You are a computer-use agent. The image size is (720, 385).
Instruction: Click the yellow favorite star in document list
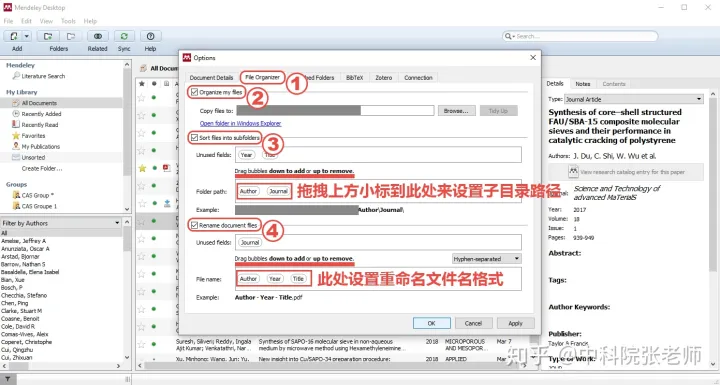click(x=142, y=168)
